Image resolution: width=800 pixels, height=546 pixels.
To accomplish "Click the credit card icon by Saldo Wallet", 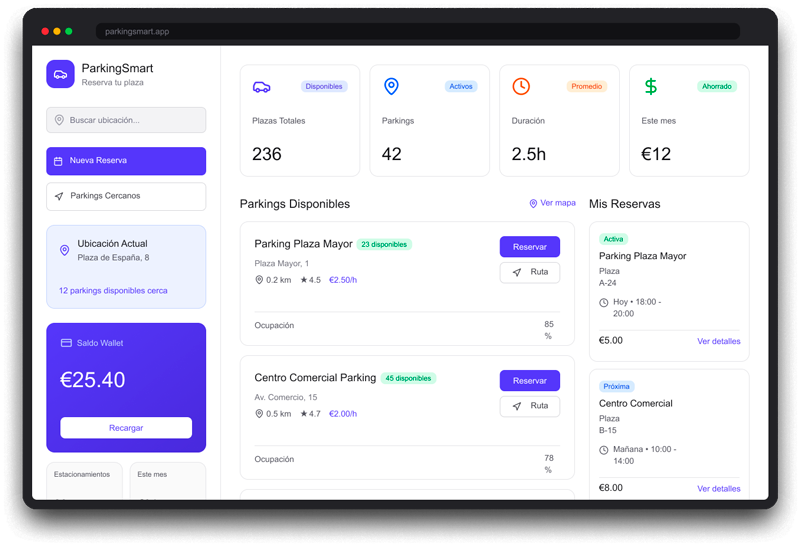I will (x=66, y=343).
